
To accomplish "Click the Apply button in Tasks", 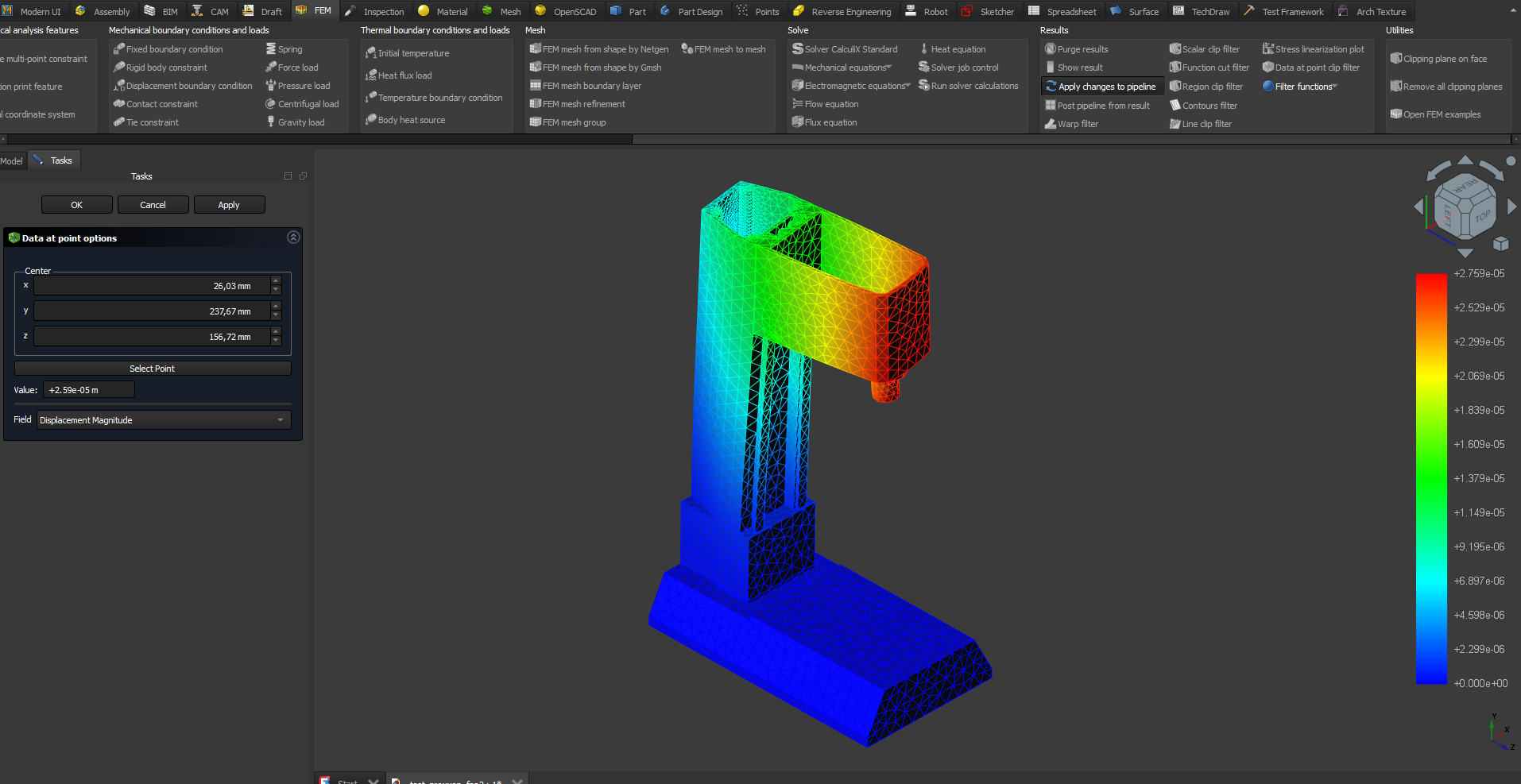I will 229,205.
